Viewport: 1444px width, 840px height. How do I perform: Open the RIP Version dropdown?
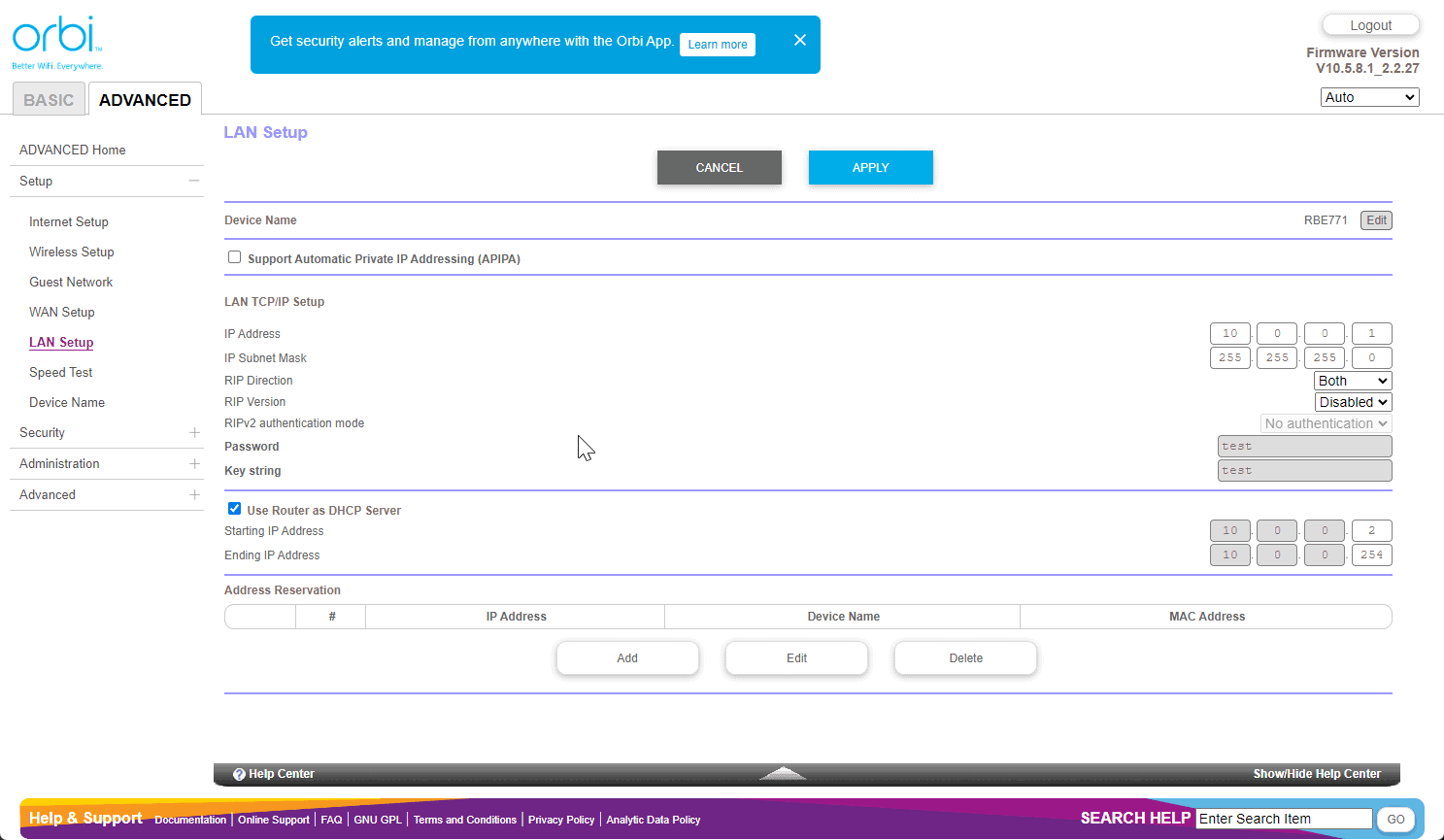[1353, 402]
